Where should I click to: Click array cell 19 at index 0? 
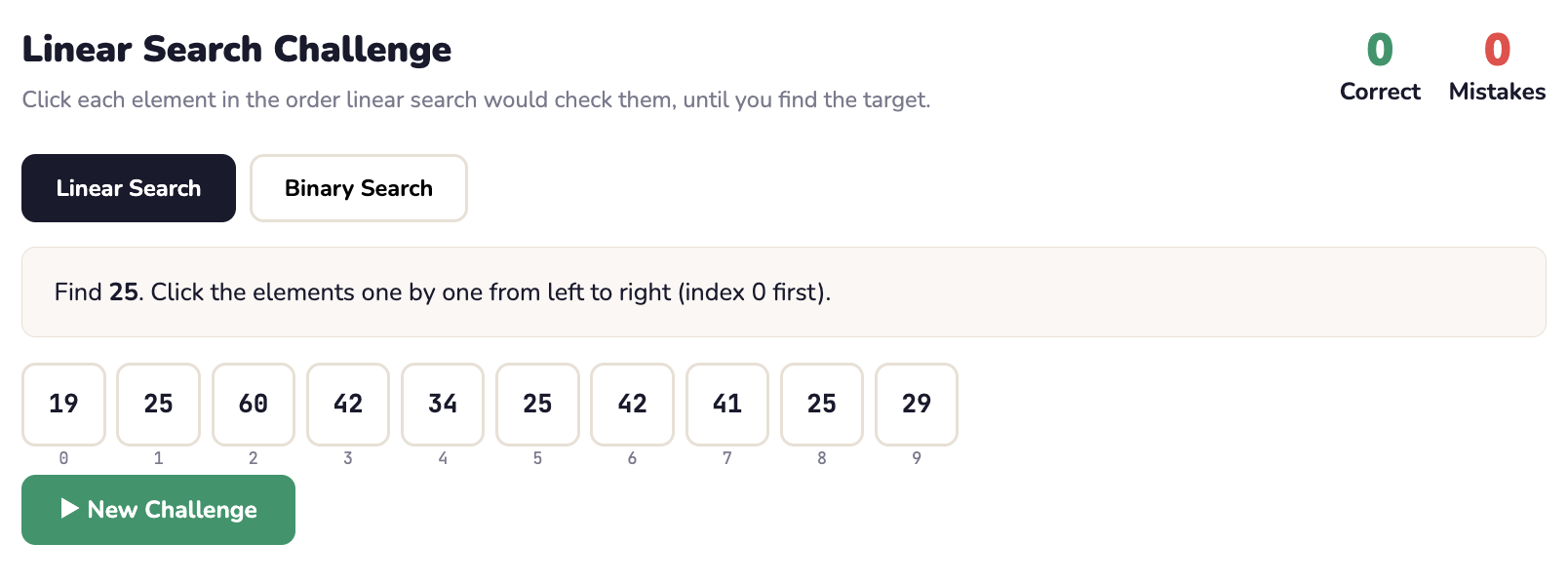[x=63, y=404]
